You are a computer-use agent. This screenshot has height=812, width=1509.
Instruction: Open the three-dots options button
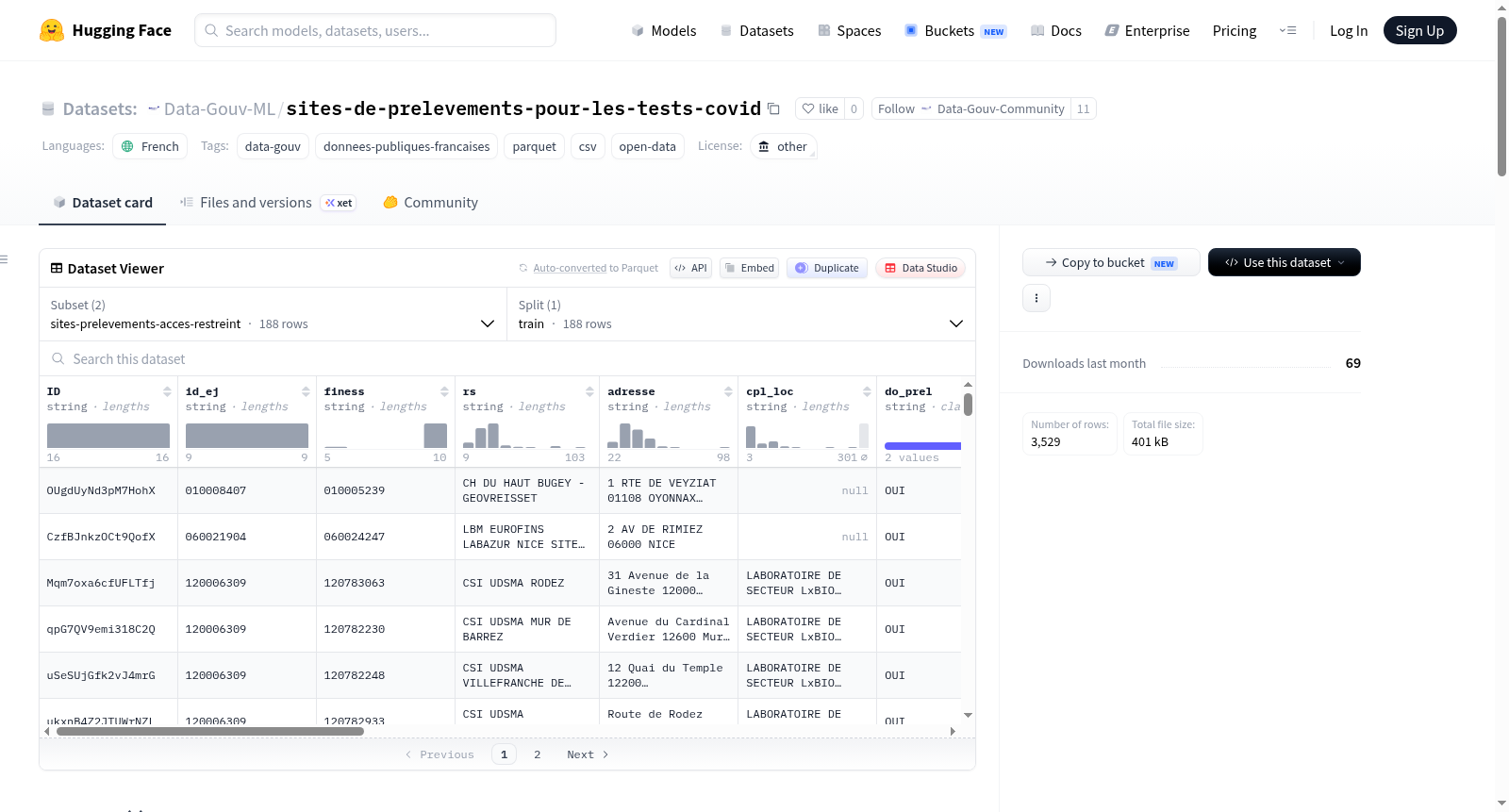(1036, 298)
